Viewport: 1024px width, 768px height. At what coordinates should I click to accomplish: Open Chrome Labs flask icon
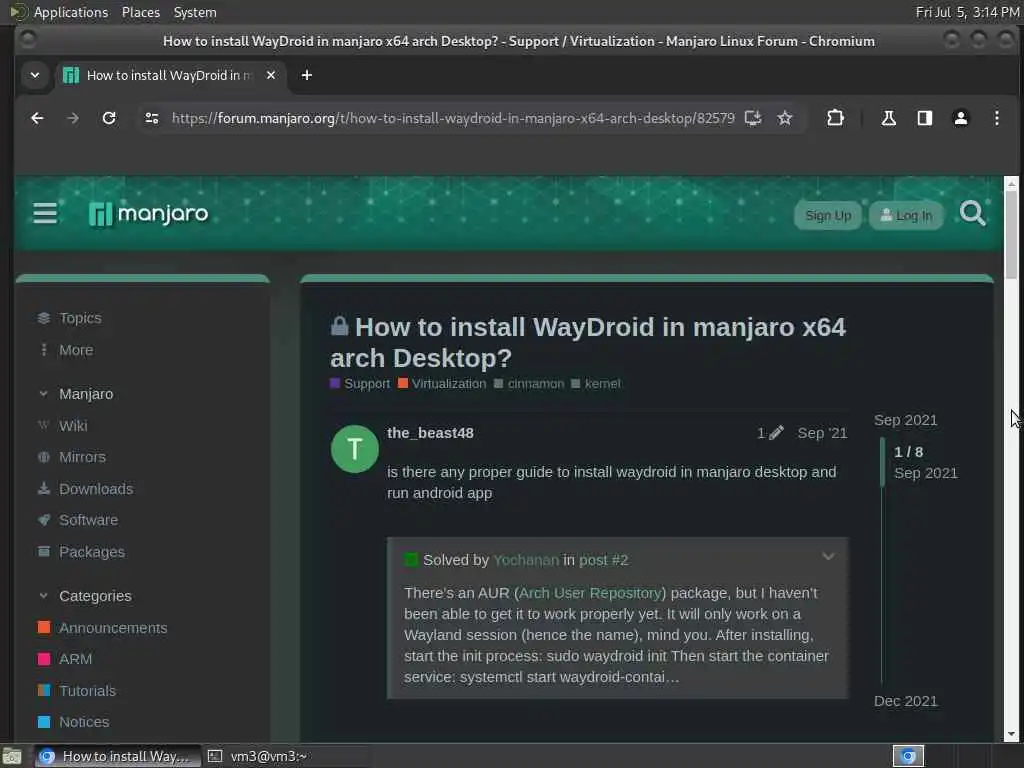888,118
